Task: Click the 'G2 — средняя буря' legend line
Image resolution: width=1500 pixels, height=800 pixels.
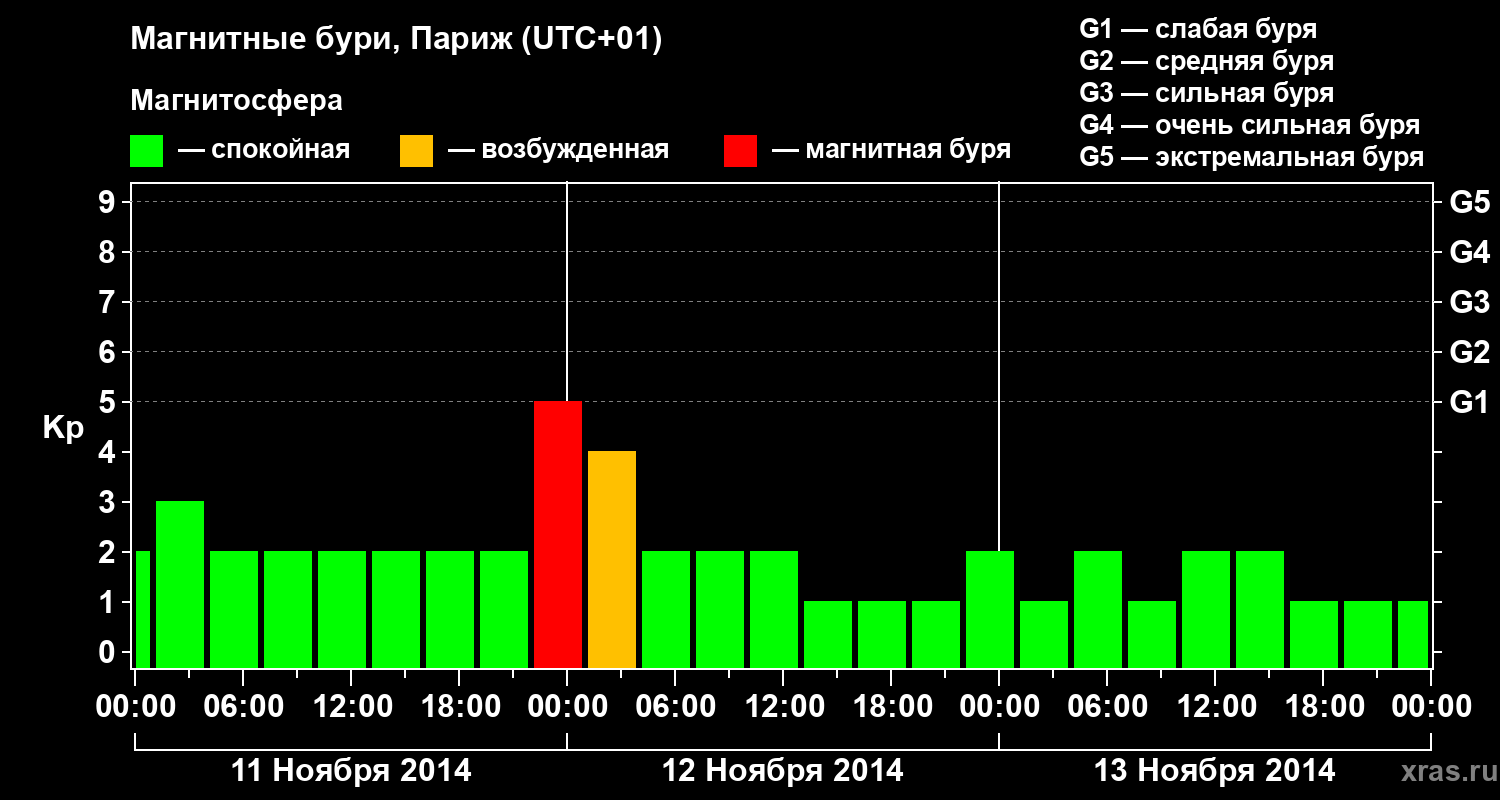Action: pyautogui.click(x=1207, y=61)
